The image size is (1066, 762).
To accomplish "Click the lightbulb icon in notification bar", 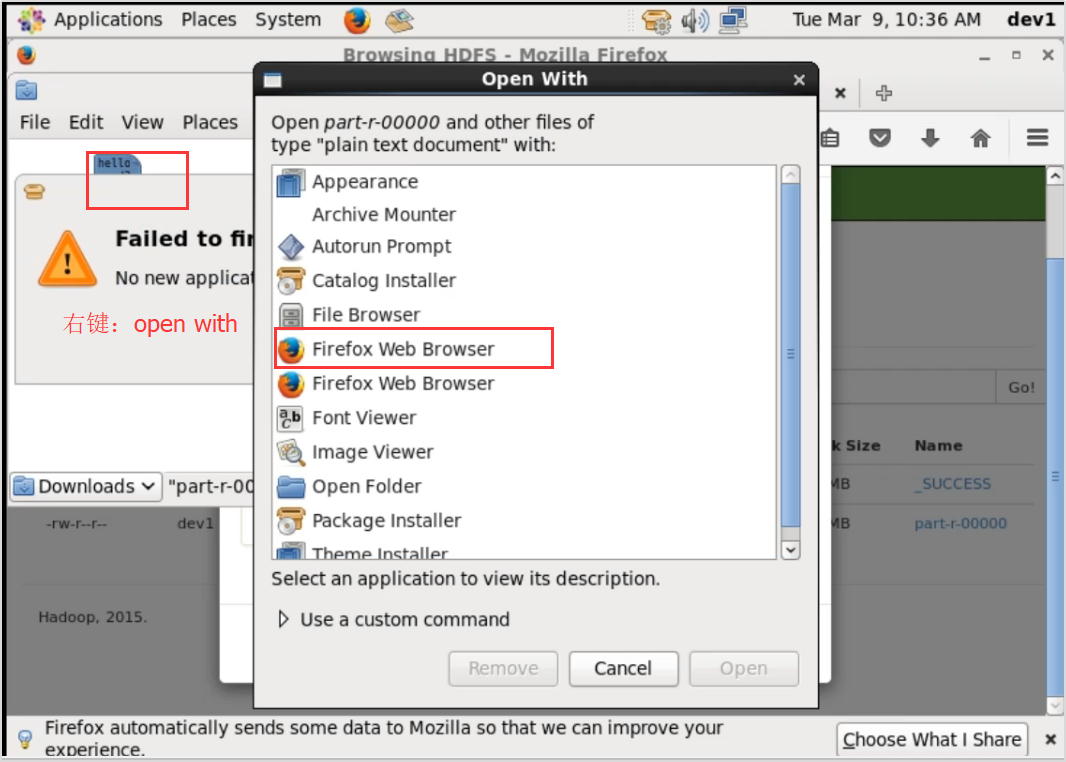I will coord(25,738).
